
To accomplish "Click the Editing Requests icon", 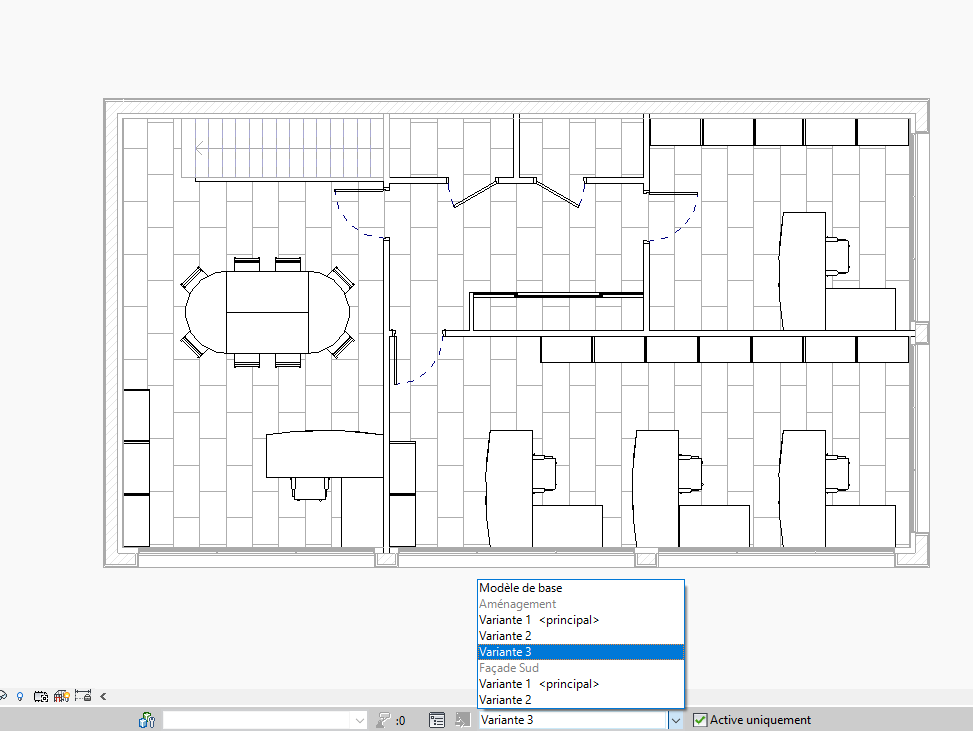I will point(383,720).
